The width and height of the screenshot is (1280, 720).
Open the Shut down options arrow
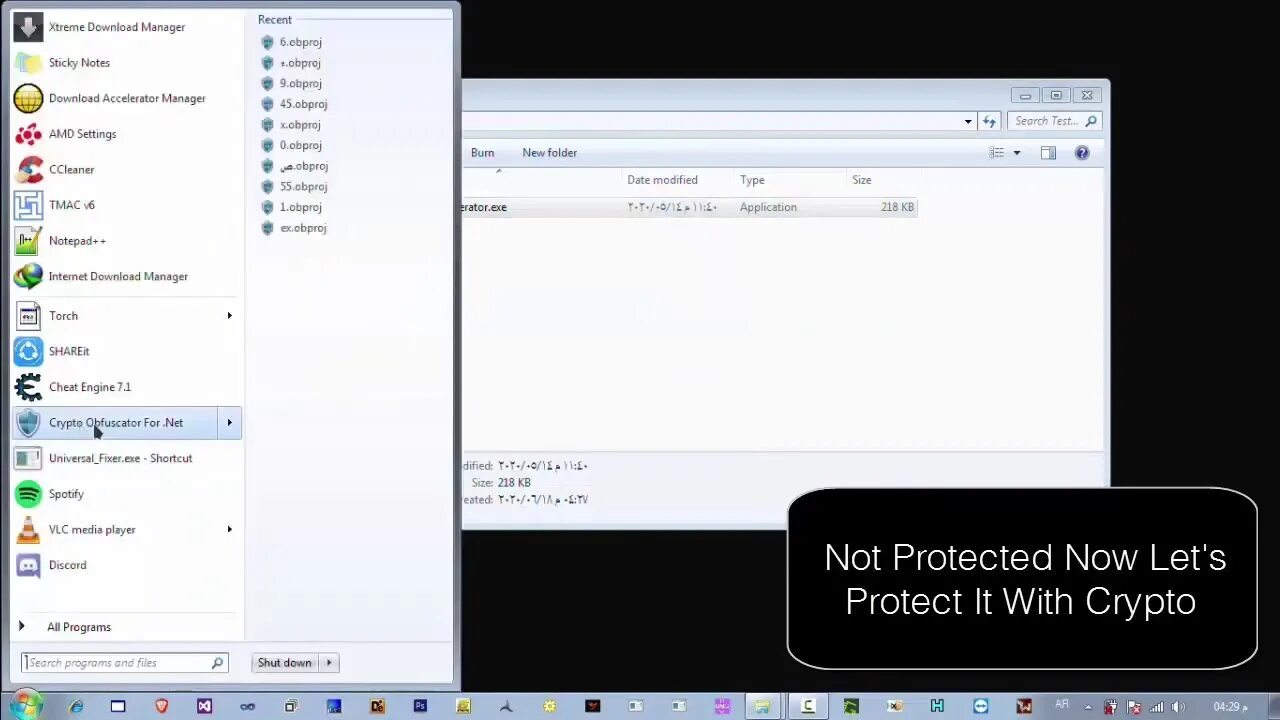tap(329, 663)
